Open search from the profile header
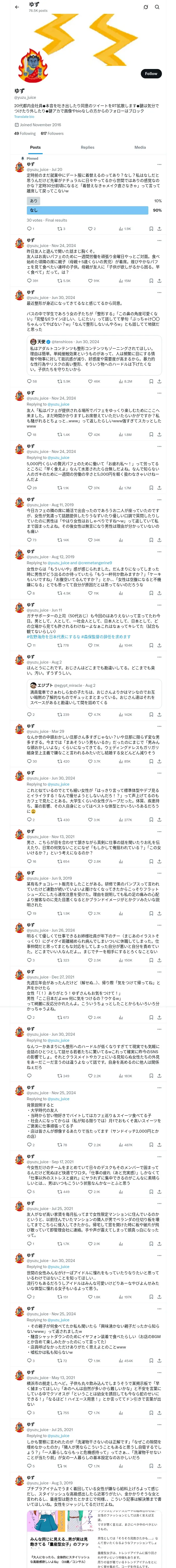 pos(158,7)
